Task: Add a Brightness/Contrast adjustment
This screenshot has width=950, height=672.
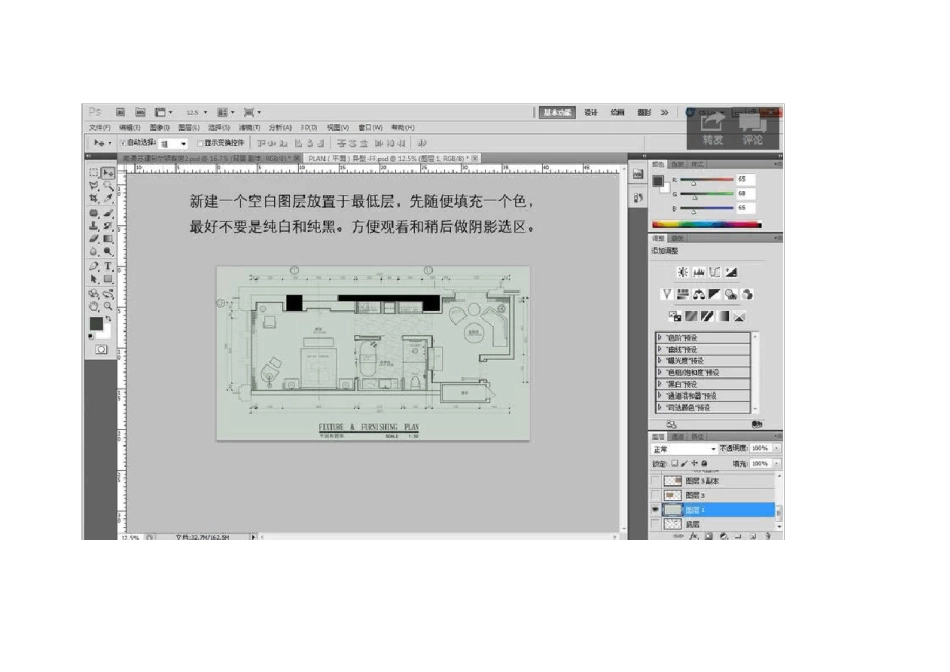Action: pyautogui.click(x=683, y=272)
